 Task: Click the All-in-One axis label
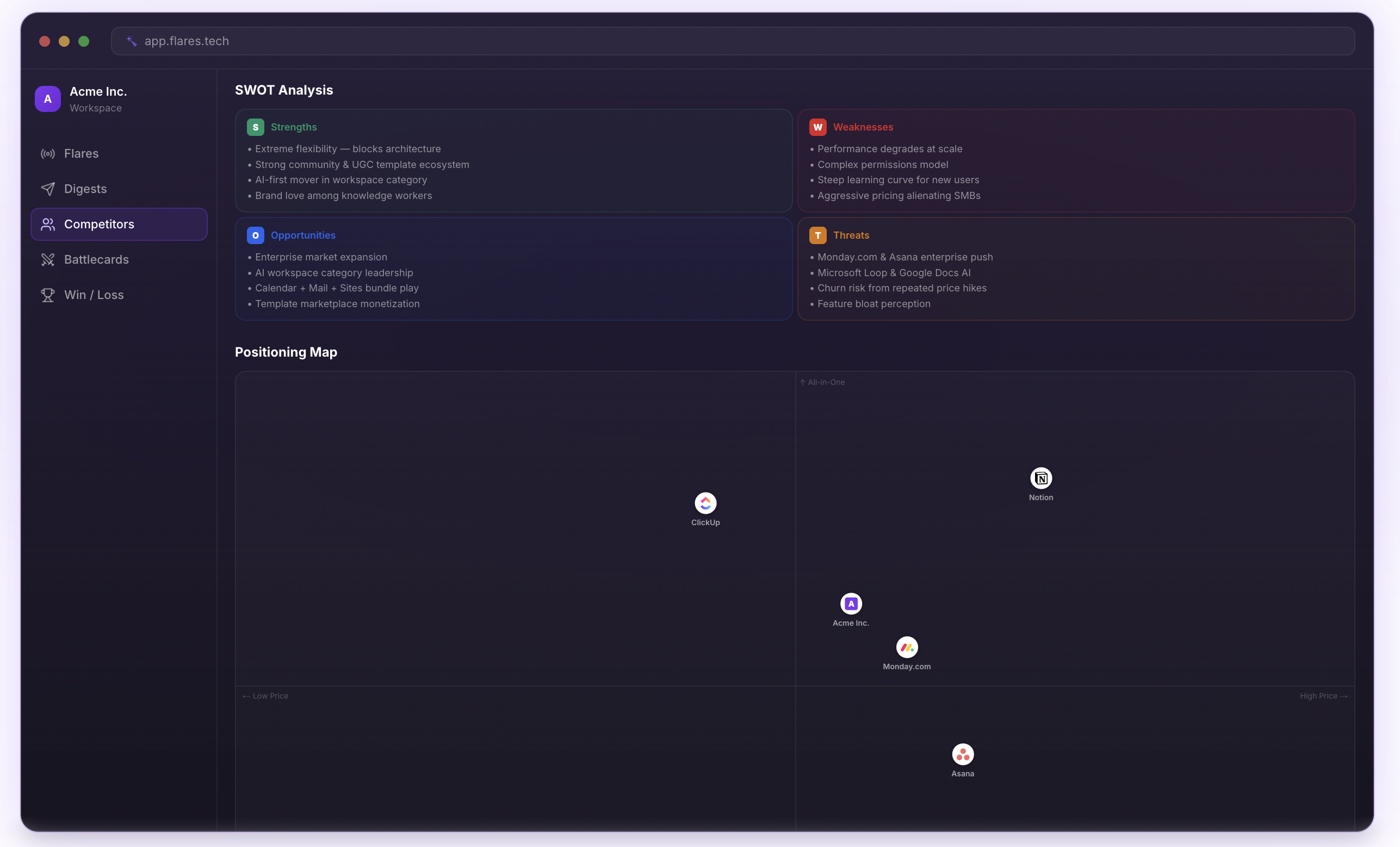click(x=822, y=382)
